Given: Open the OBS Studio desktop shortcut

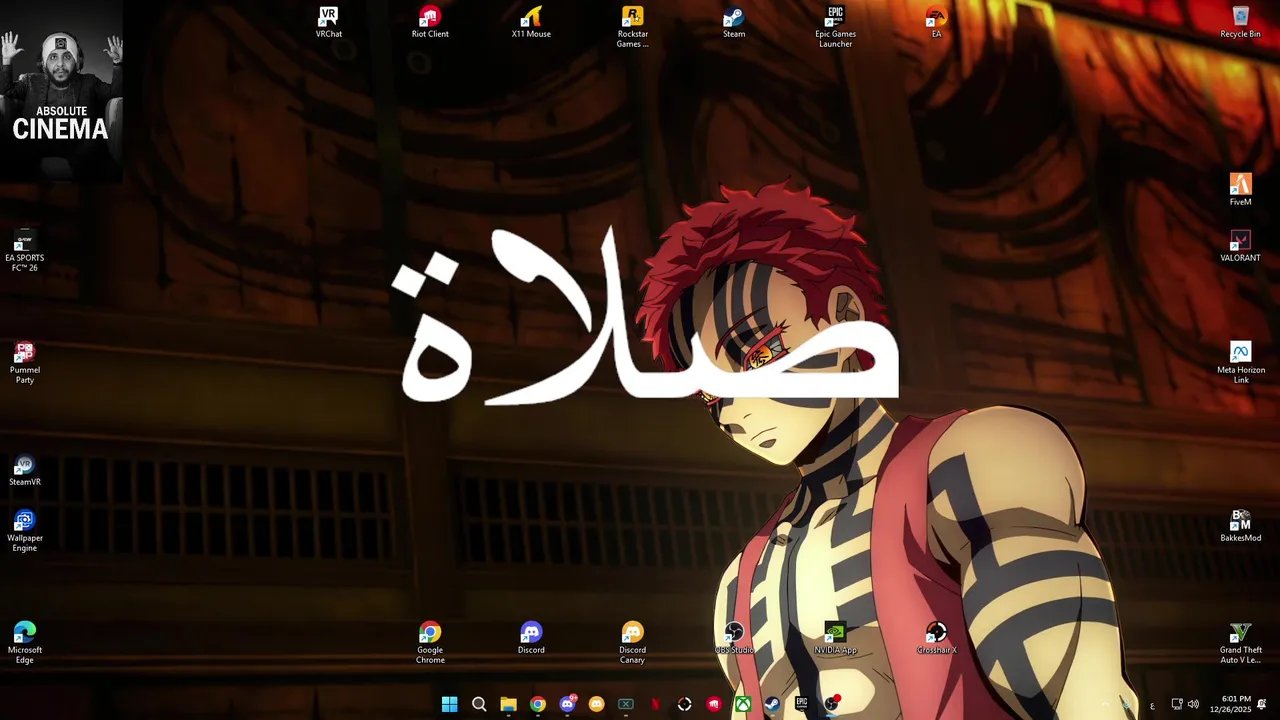Looking at the screenshot, I should point(734,638).
